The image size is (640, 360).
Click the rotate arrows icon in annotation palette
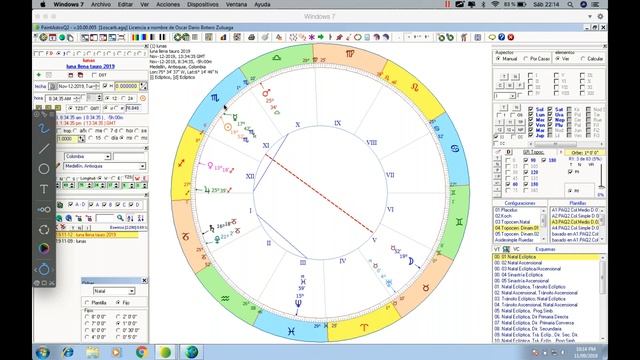(x=44, y=229)
